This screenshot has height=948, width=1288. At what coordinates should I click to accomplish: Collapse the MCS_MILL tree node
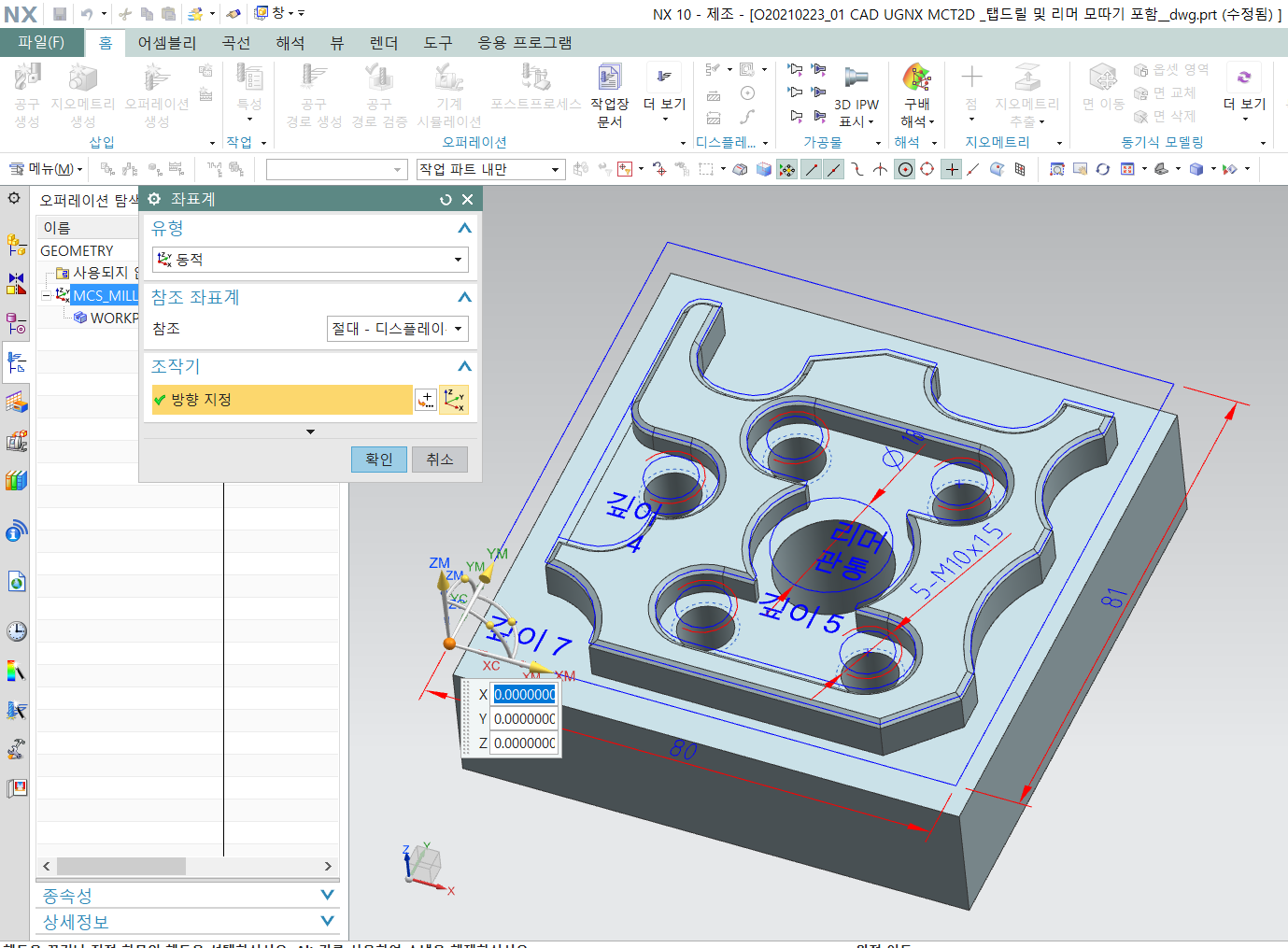tap(46, 295)
